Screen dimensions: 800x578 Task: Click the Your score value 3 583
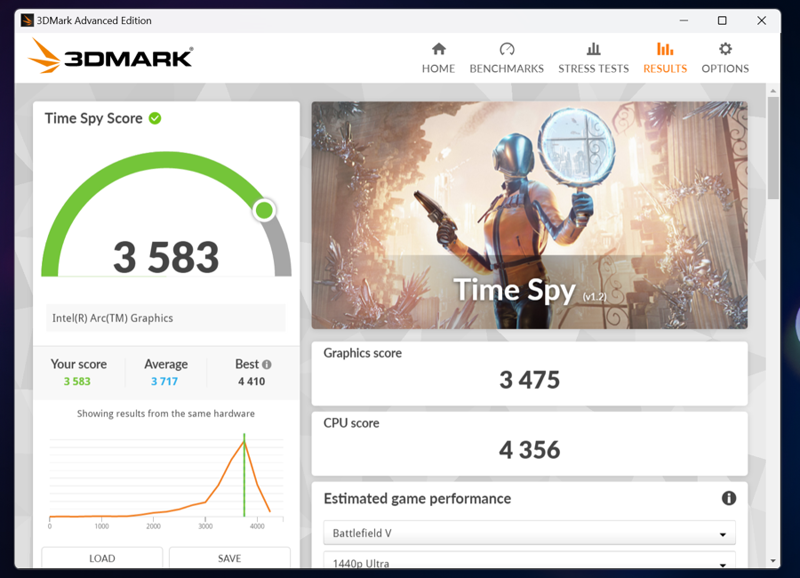[x=77, y=382]
